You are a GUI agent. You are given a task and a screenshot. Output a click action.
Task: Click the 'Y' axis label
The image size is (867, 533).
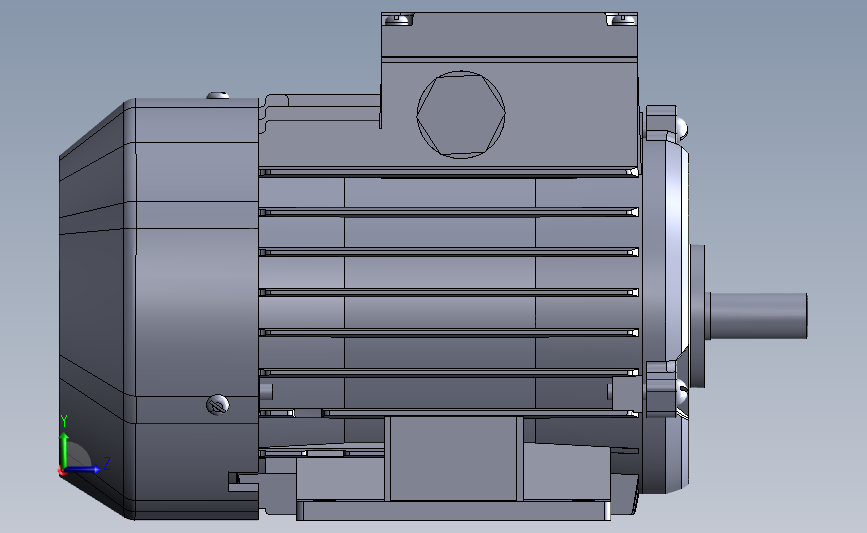(64, 421)
